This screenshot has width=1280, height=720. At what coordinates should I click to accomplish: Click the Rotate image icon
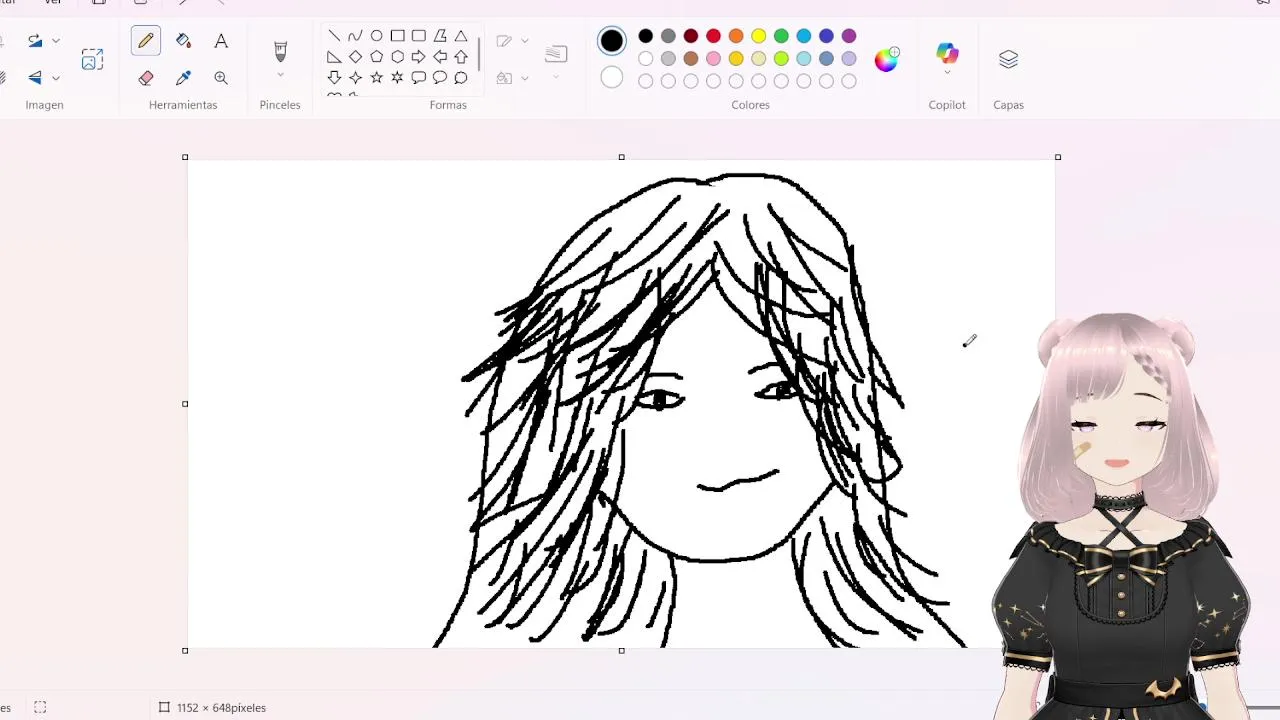35,41
